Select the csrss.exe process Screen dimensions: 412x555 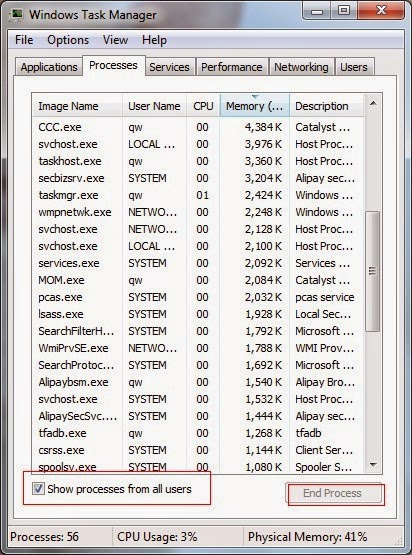[x=198, y=450]
